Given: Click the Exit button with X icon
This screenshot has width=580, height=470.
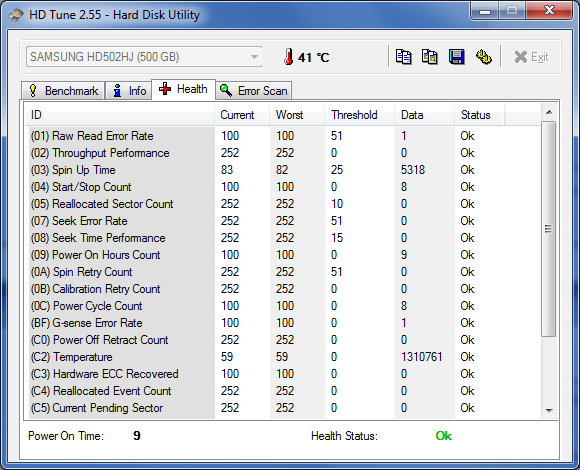Looking at the screenshot, I should pos(531,57).
